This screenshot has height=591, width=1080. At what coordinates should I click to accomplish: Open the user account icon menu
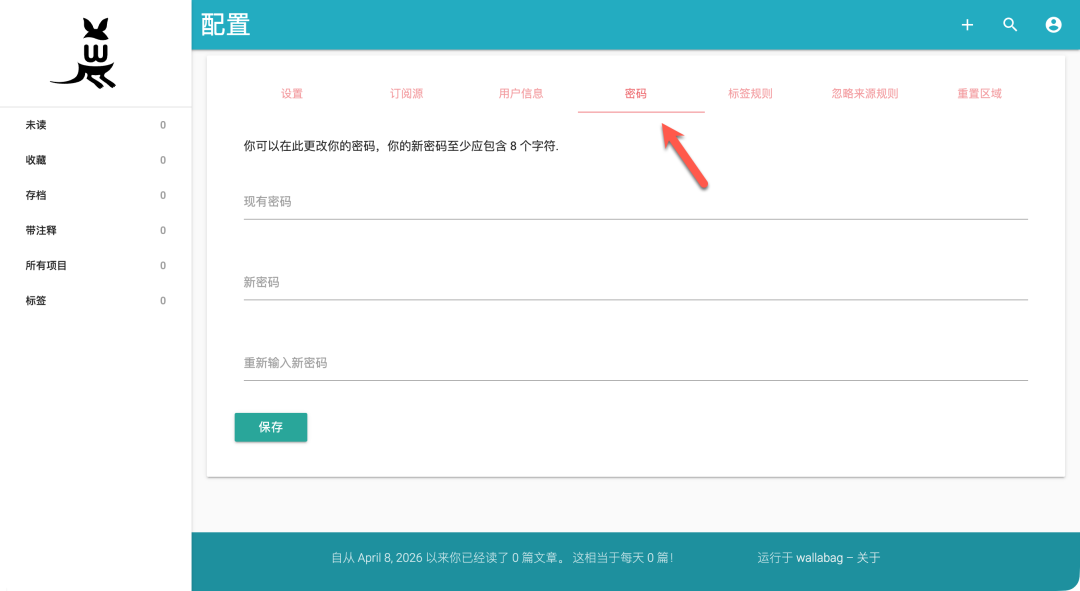1053,25
